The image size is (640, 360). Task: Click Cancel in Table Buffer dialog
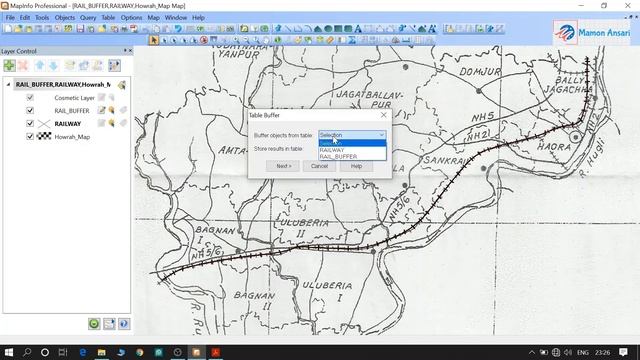[x=319, y=166]
